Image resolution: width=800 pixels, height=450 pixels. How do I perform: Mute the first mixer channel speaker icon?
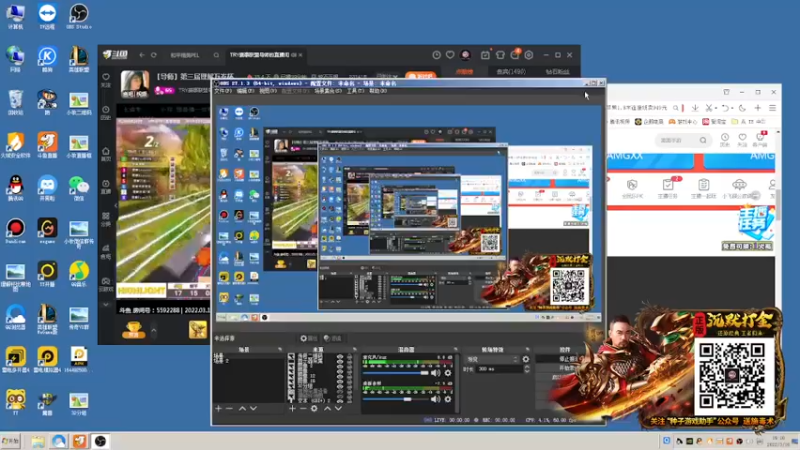pyautogui.click(x=436, y=373)
